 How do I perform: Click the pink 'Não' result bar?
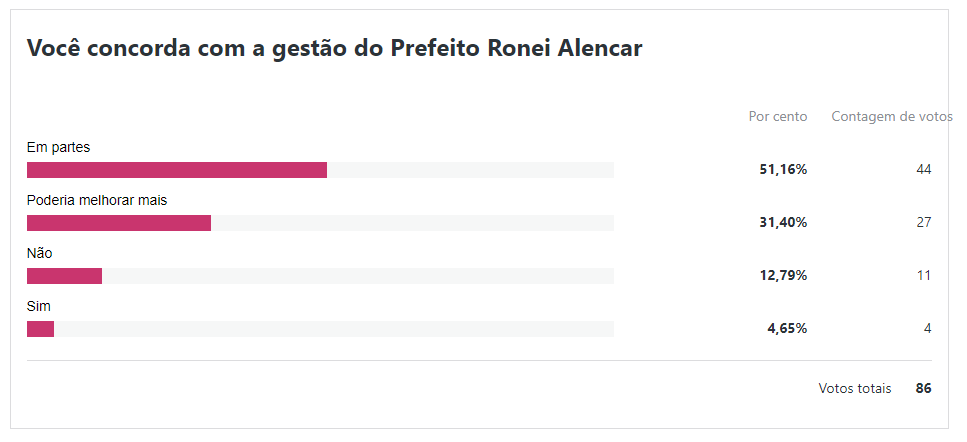tap(64, 276)
